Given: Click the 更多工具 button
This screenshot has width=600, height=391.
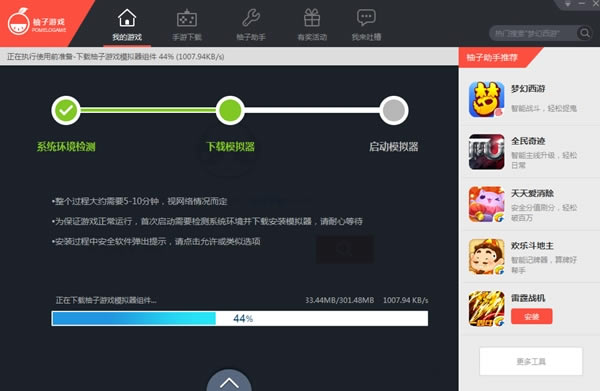Looking at the screenshot, I should pos(531,361).
